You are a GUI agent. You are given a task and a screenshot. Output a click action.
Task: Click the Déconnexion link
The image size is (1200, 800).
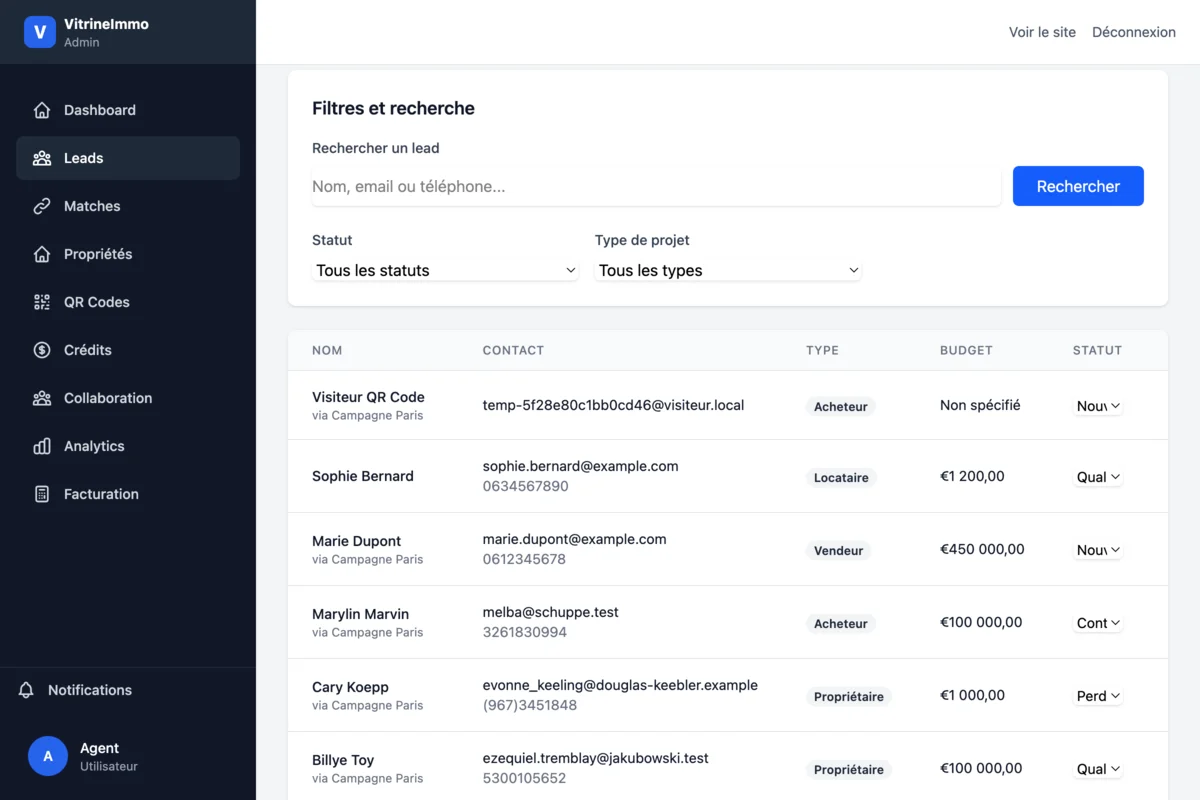pos(1133,32)
